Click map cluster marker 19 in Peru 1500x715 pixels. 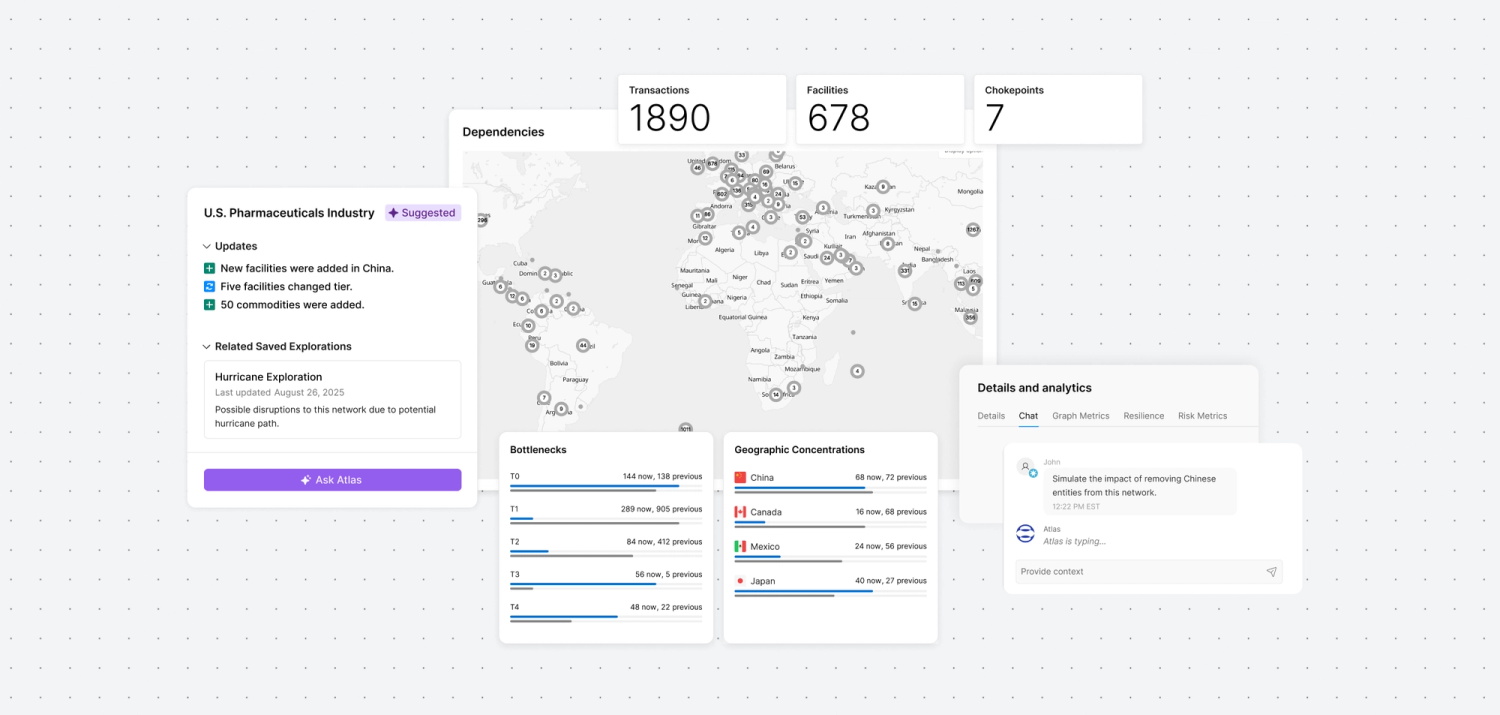click(532, 345)
